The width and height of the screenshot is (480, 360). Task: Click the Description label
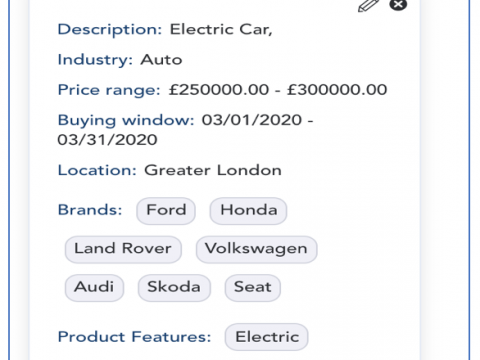(110, 30)
